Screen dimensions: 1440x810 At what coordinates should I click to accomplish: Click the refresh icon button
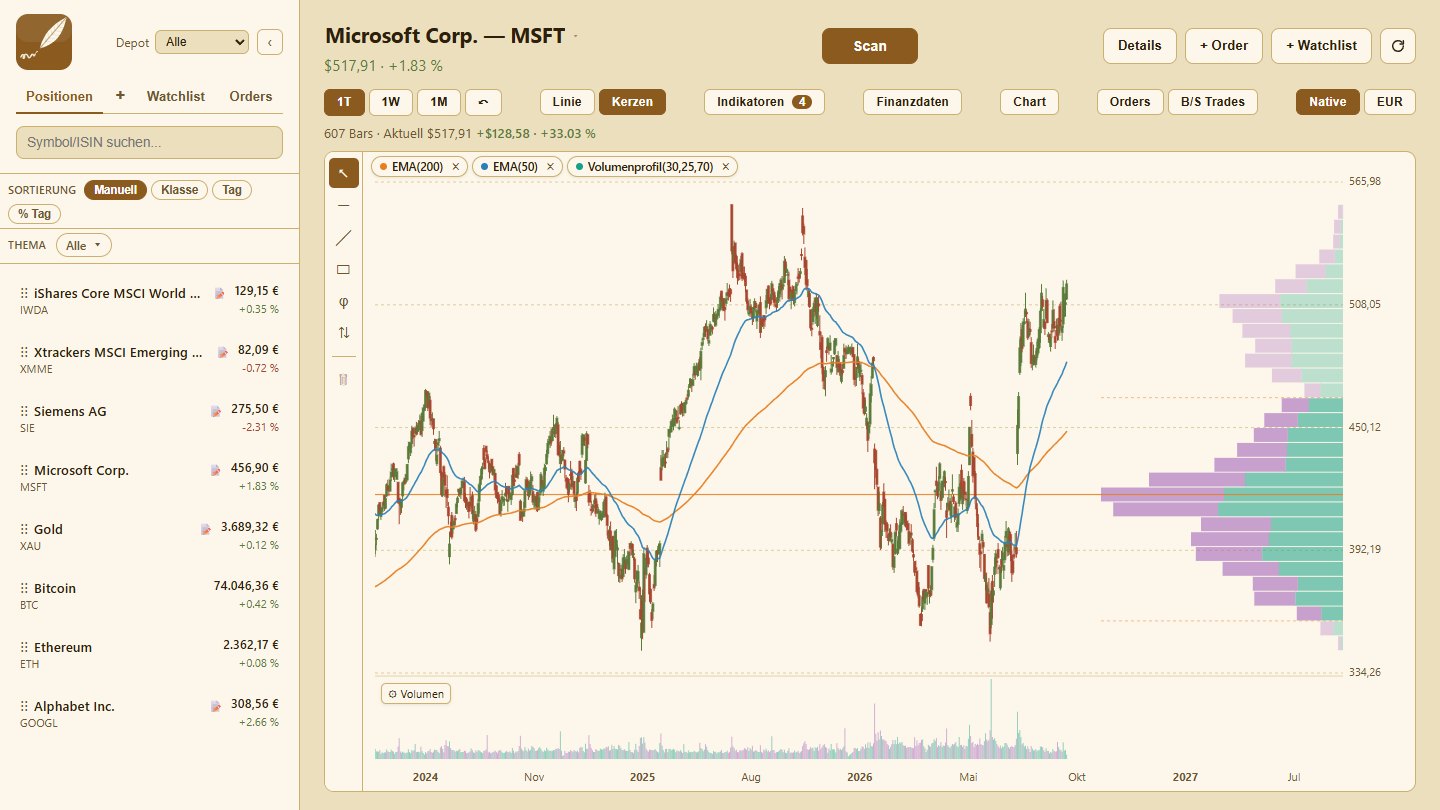[1398, 45]
